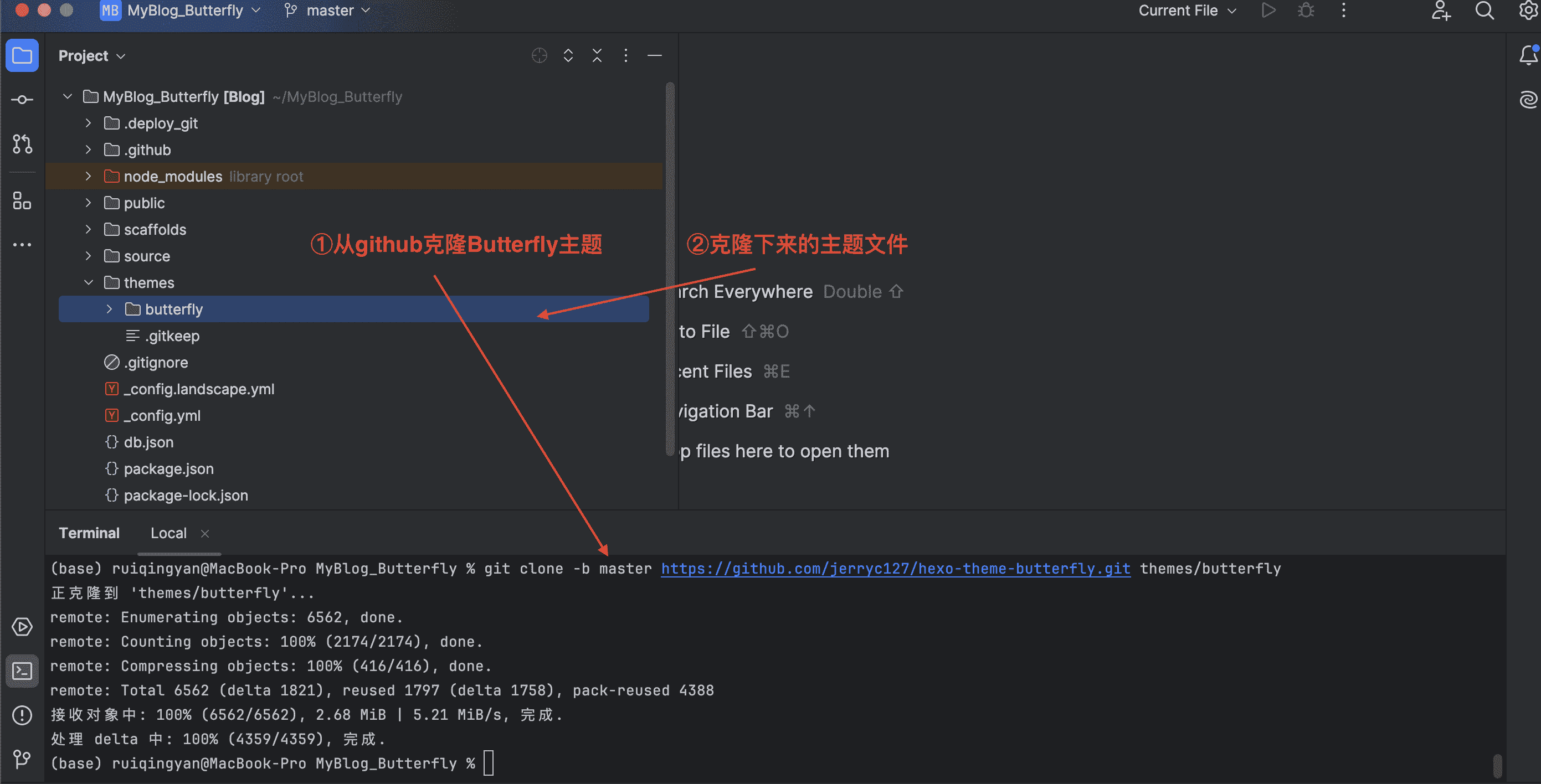
Task: Open More Actions toolbar menu
Action: [1344, 11]
